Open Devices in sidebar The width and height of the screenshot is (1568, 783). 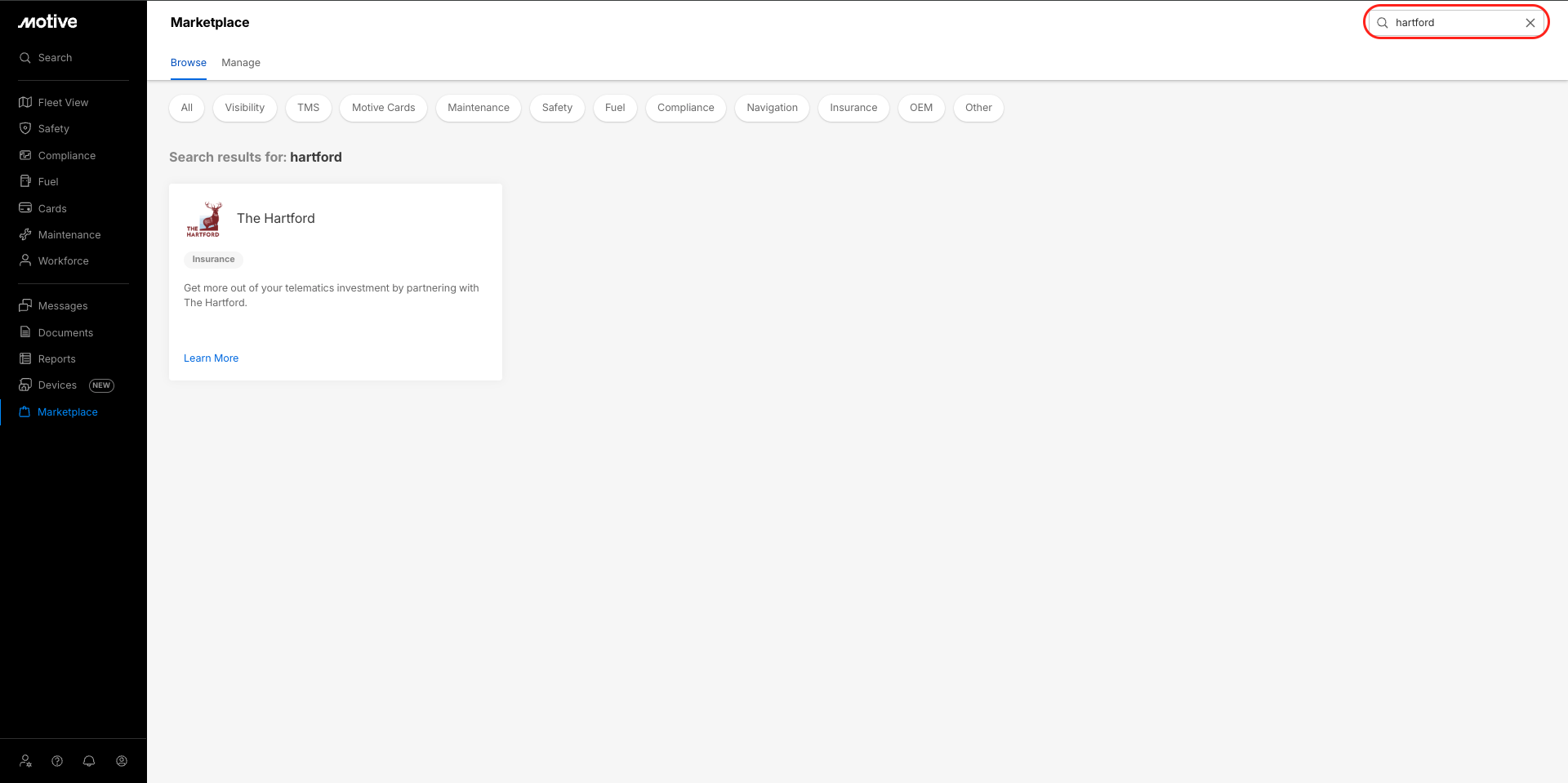click(x=57, y=385)
